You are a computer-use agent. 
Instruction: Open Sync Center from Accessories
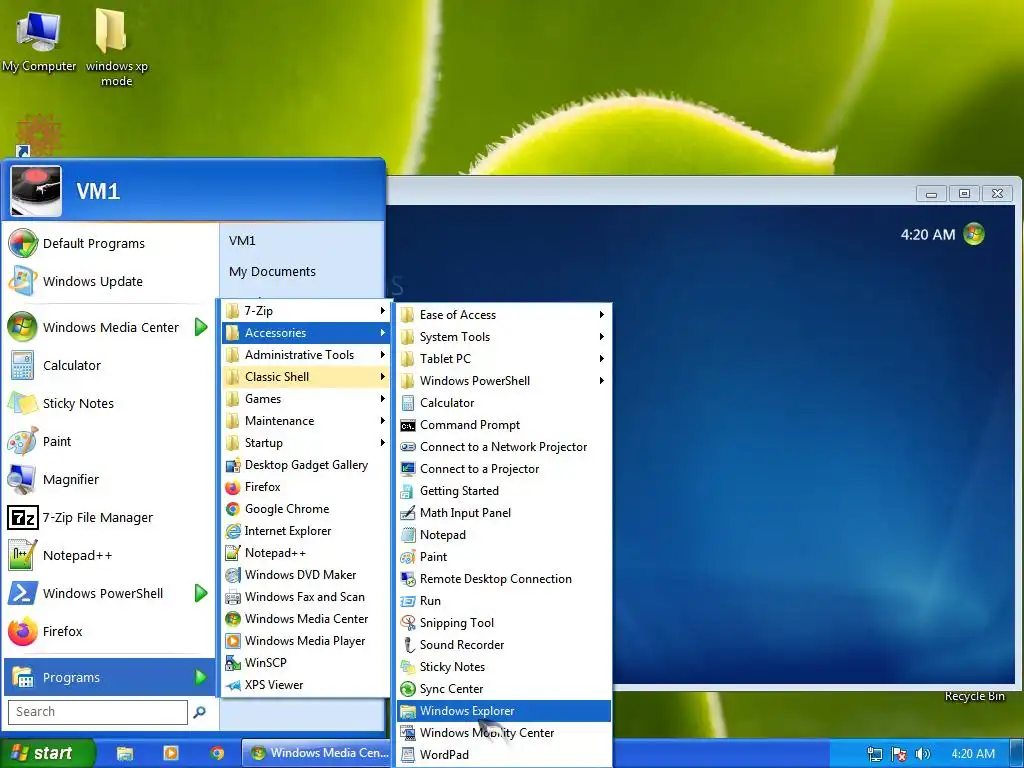pos(504,689)
